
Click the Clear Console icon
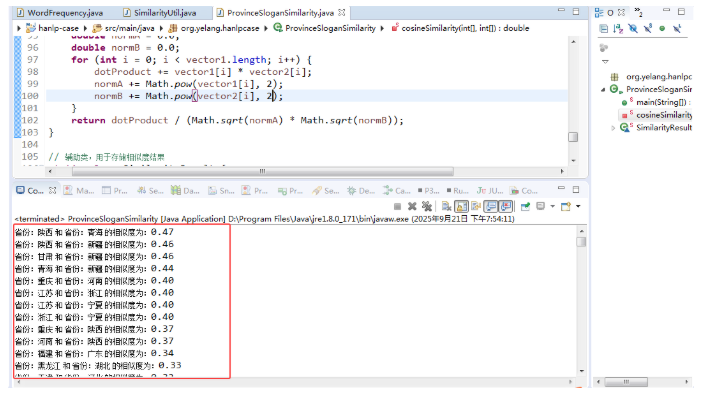click(x=446, y=207)
